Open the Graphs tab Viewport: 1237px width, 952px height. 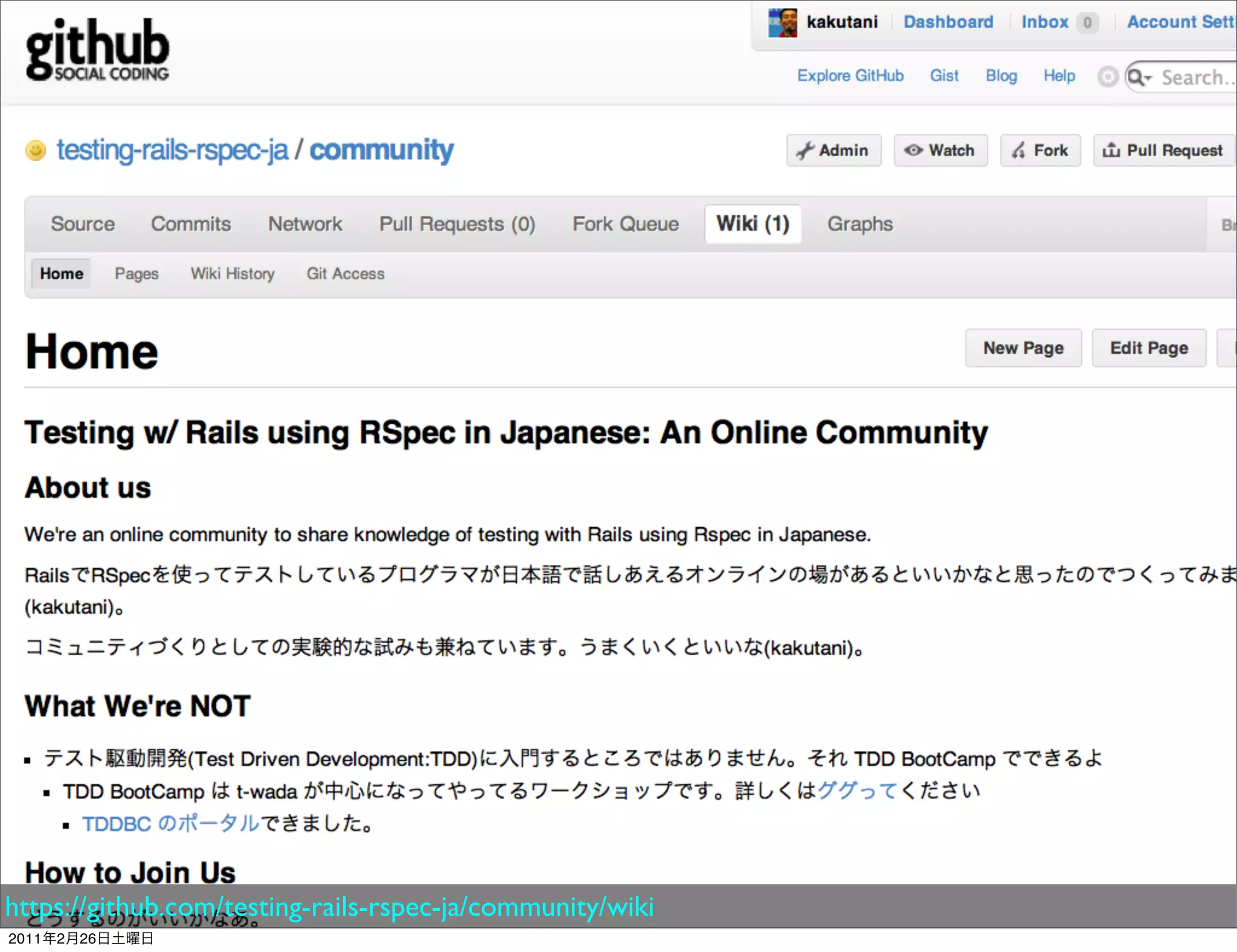(860, 224)
